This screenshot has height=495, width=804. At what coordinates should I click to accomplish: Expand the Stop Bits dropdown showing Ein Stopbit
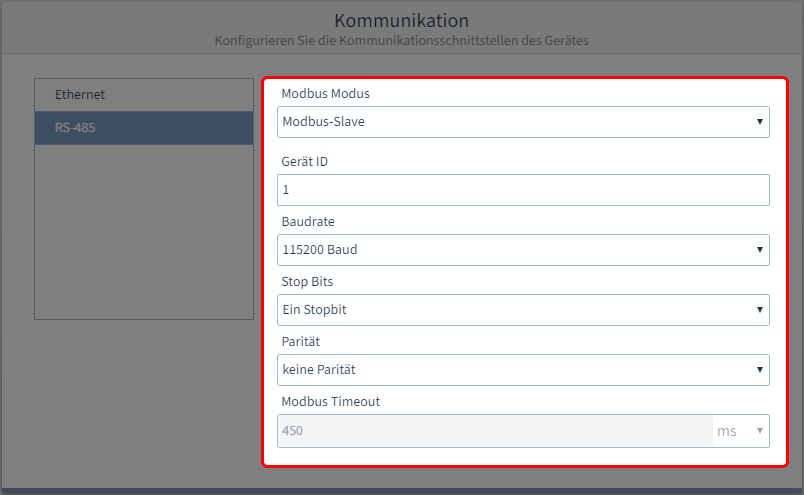pos(523,310)
